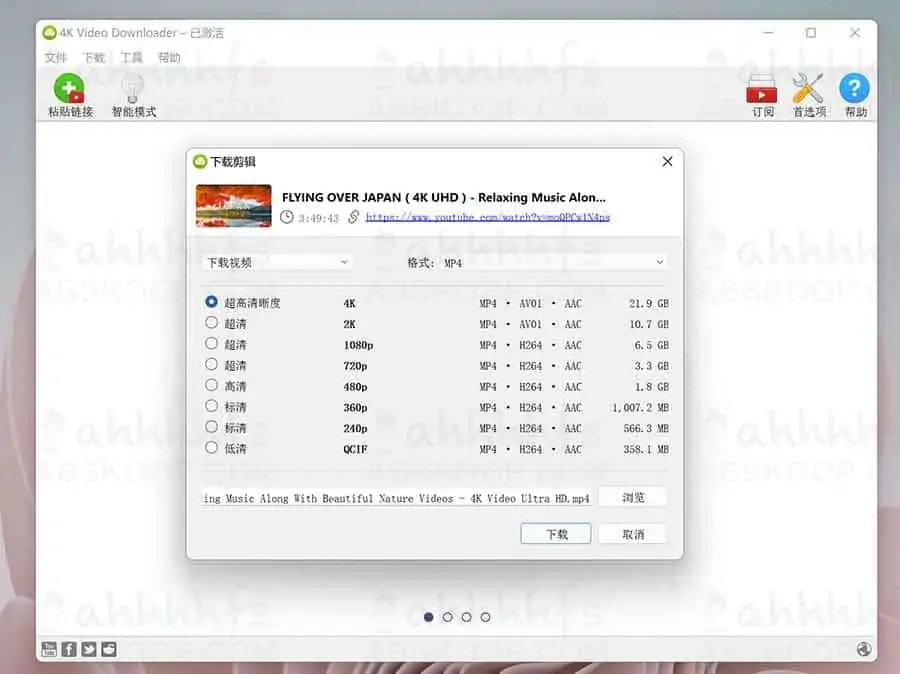Minimize the 4K Video Downloader window
Viewport: 900px width, 674px height.
click(768, 33)
